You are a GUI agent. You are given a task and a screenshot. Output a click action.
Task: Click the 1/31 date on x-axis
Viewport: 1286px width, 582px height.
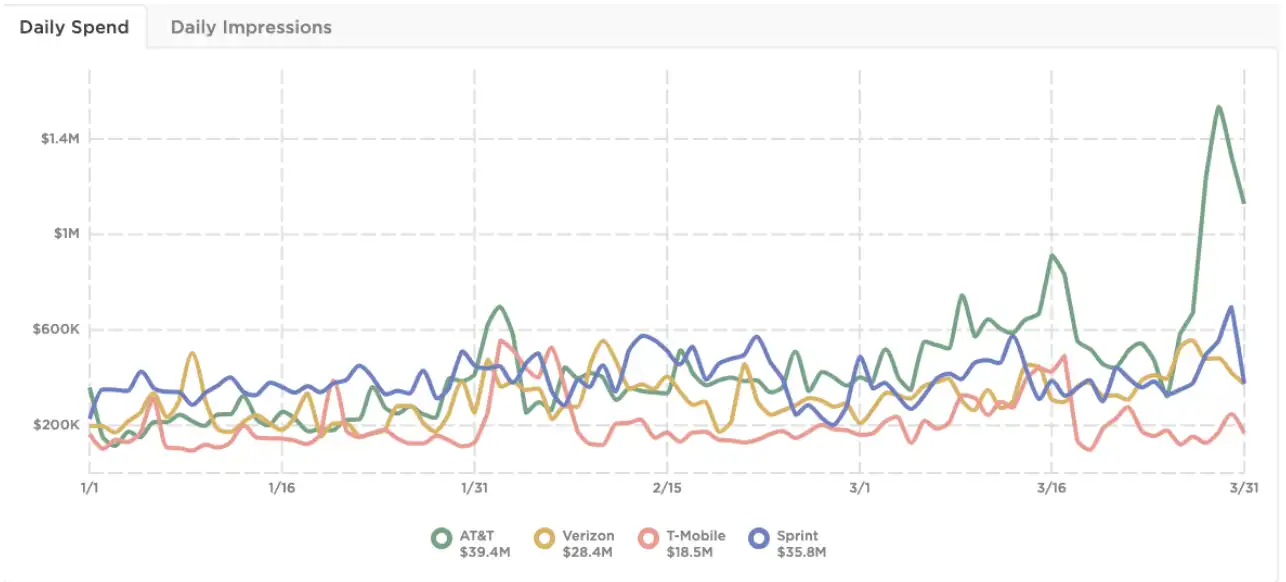point(474,487)
